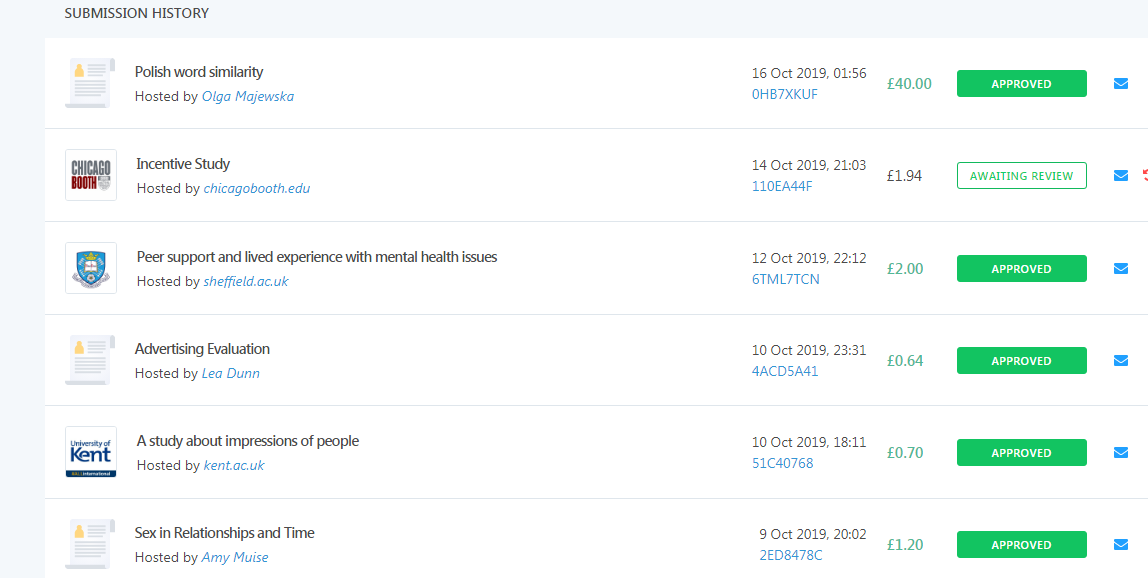Image resolution: width=1148 pixels, height=578 pixels.
Task: Open researcher link Lea Dunn
Action: pos(231,373)
